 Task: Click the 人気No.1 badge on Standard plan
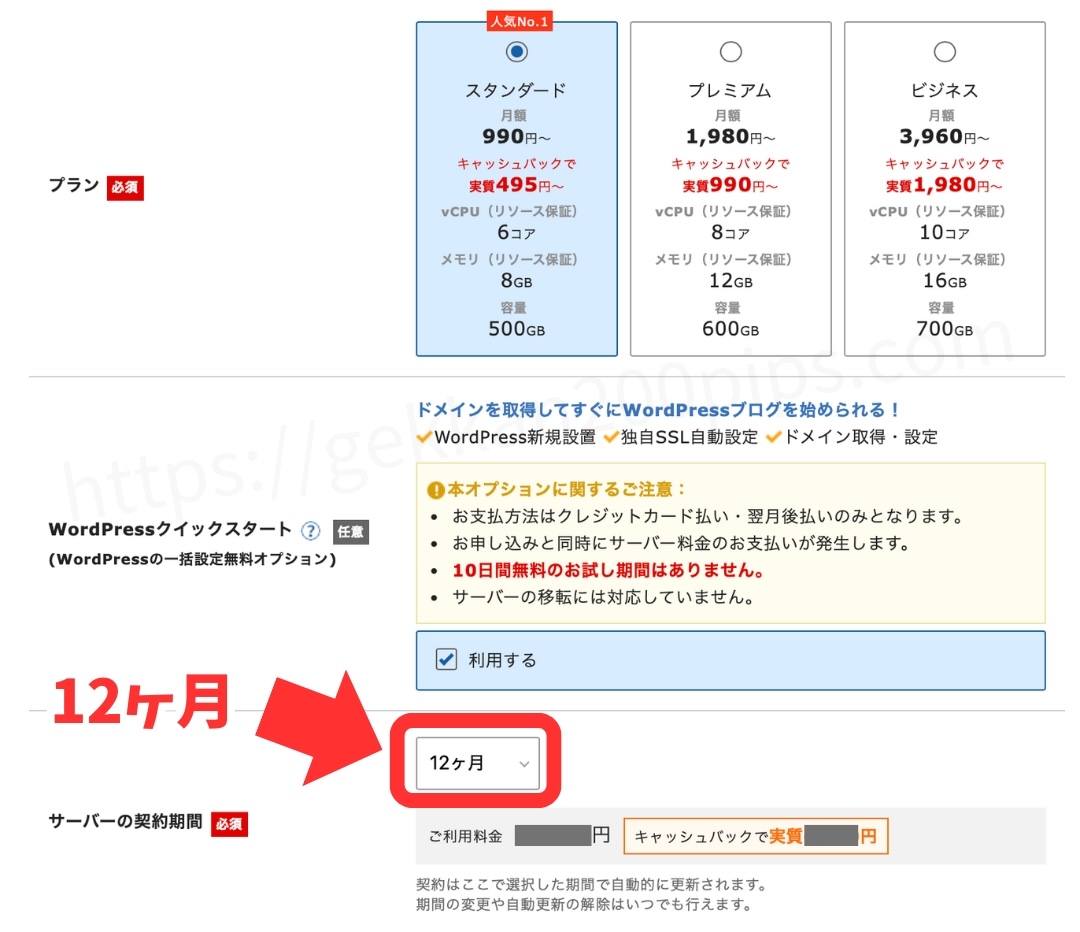519,21
